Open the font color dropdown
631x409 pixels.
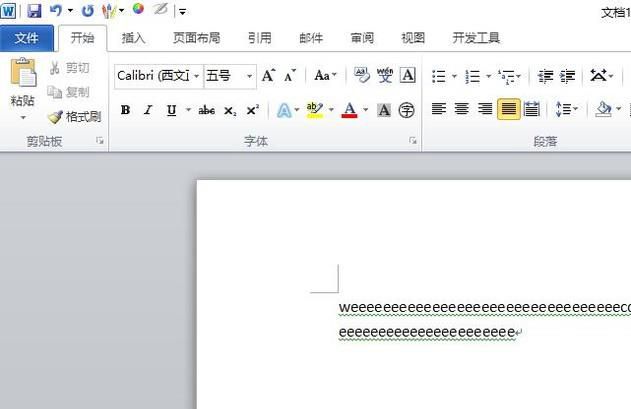[365, 110]
